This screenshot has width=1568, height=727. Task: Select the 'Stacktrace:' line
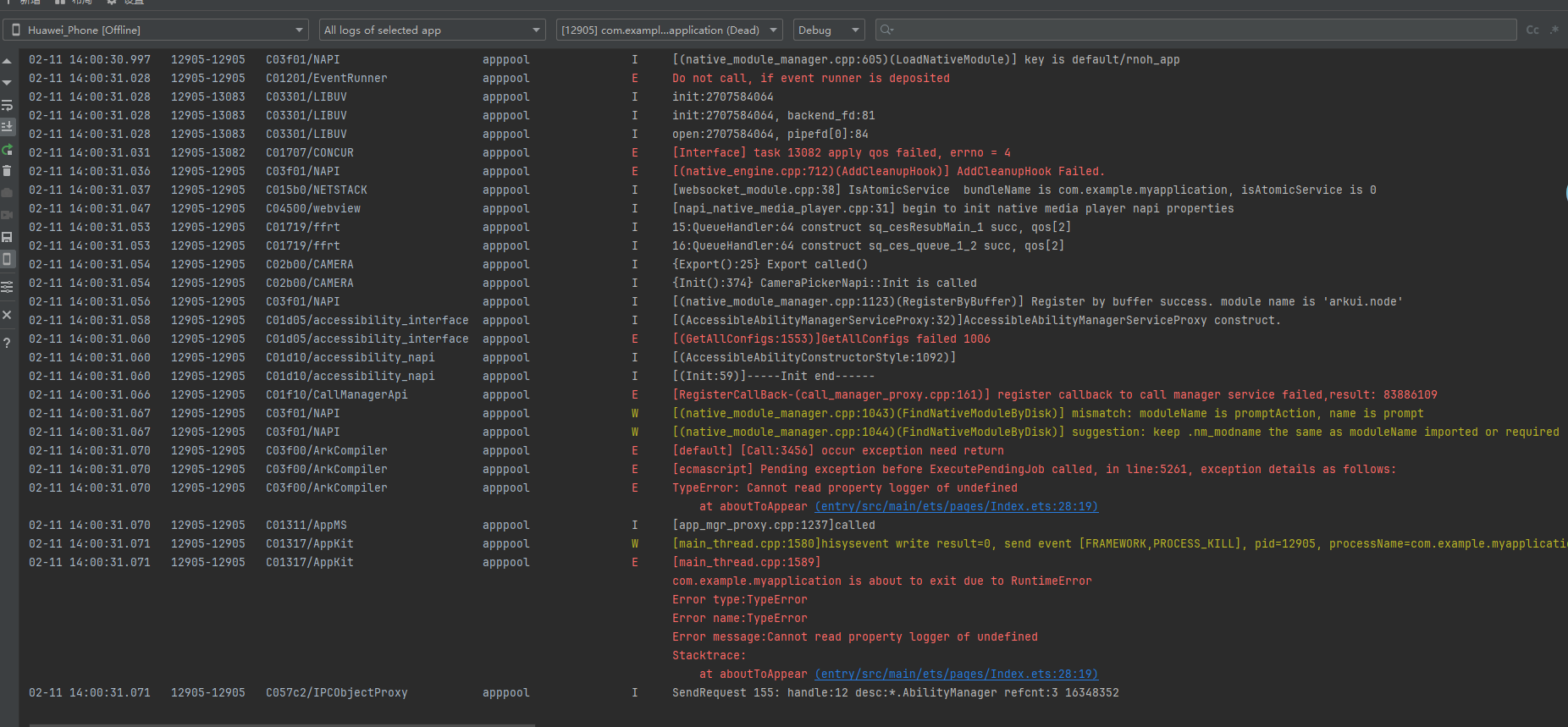point(709,655)
